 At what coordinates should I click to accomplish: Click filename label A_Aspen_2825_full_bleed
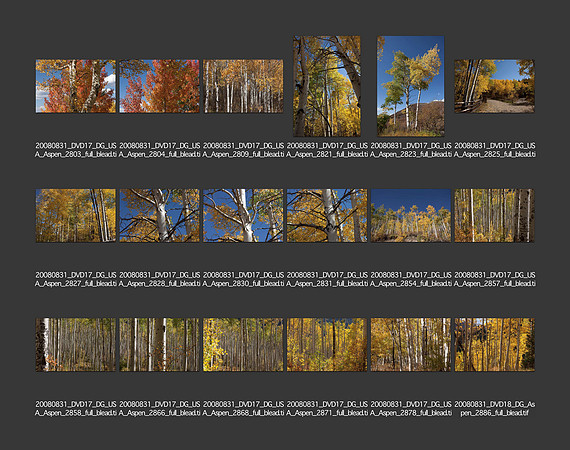point(494,154)
